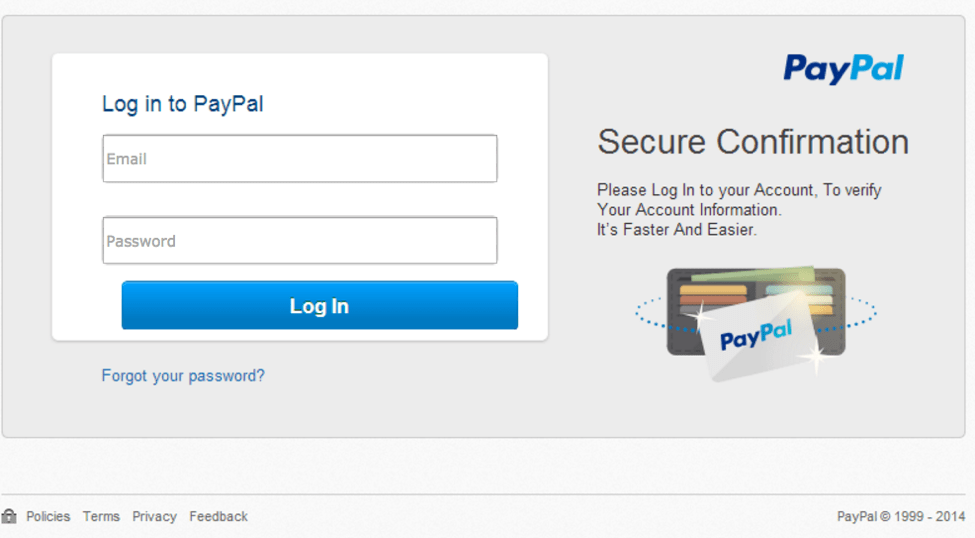This screenshot has width=975, height=538.
Task: Click the Please Log In to your Account text
Action: [705, 190]
